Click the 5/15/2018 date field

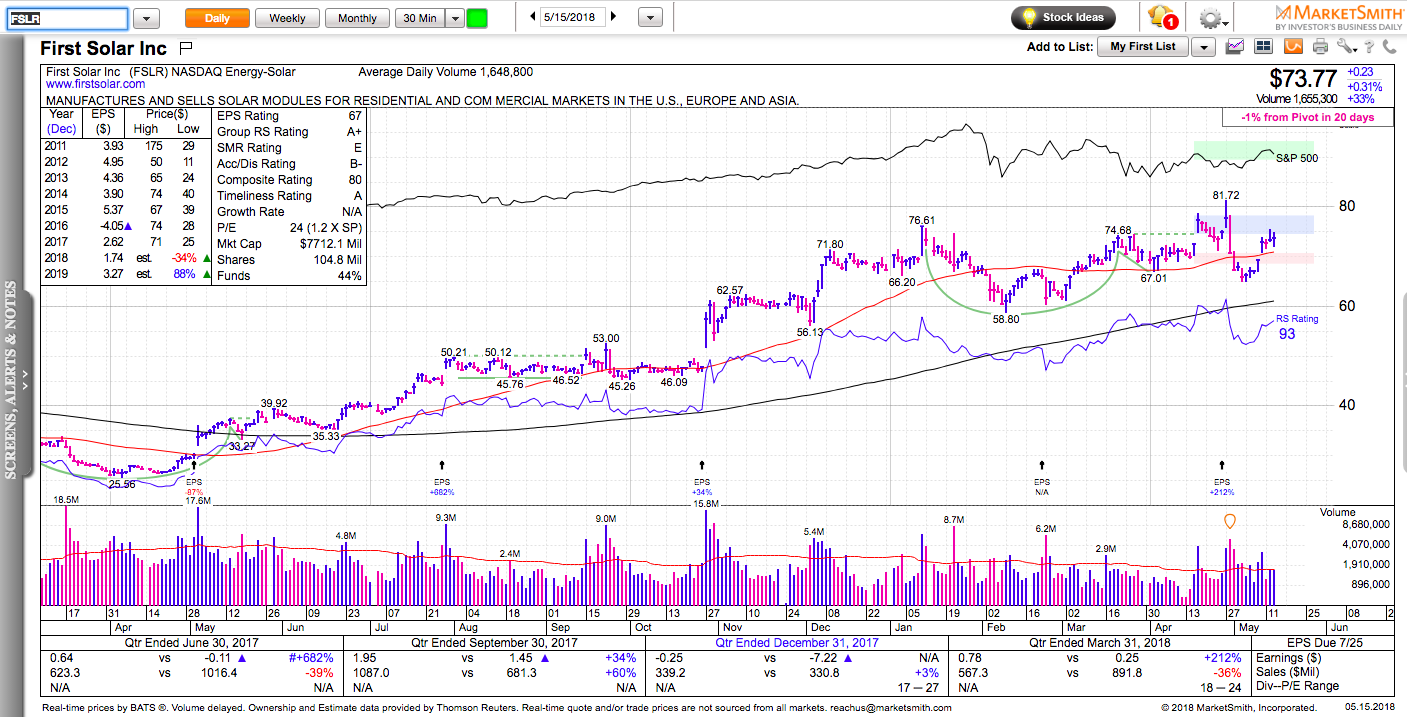[572, 17]
